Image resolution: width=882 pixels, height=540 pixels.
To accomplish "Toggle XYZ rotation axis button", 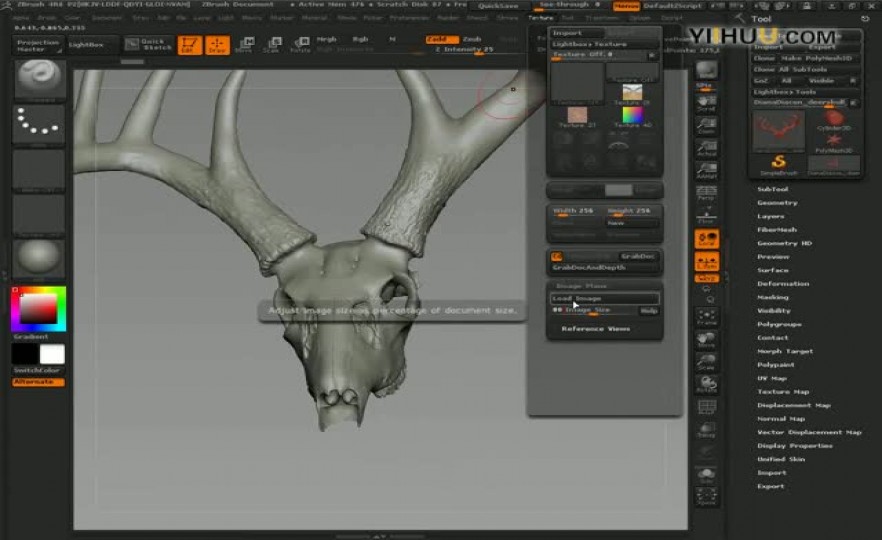I will coord(706,278).
